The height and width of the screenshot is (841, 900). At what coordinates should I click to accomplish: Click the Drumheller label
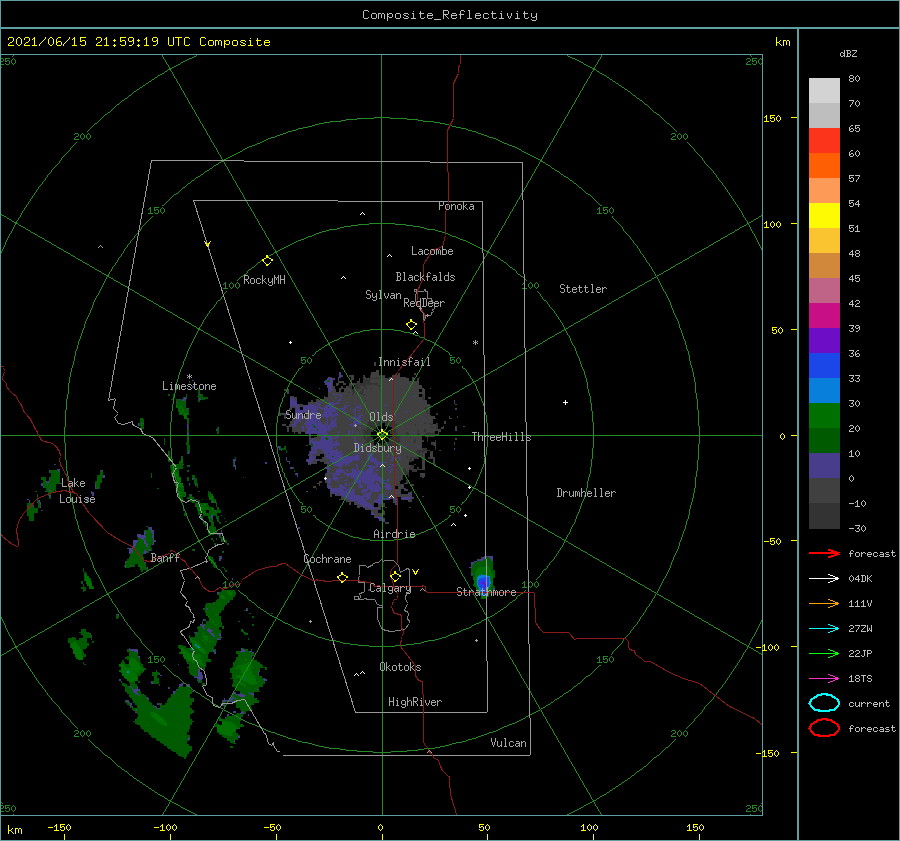tap(586, 493)
